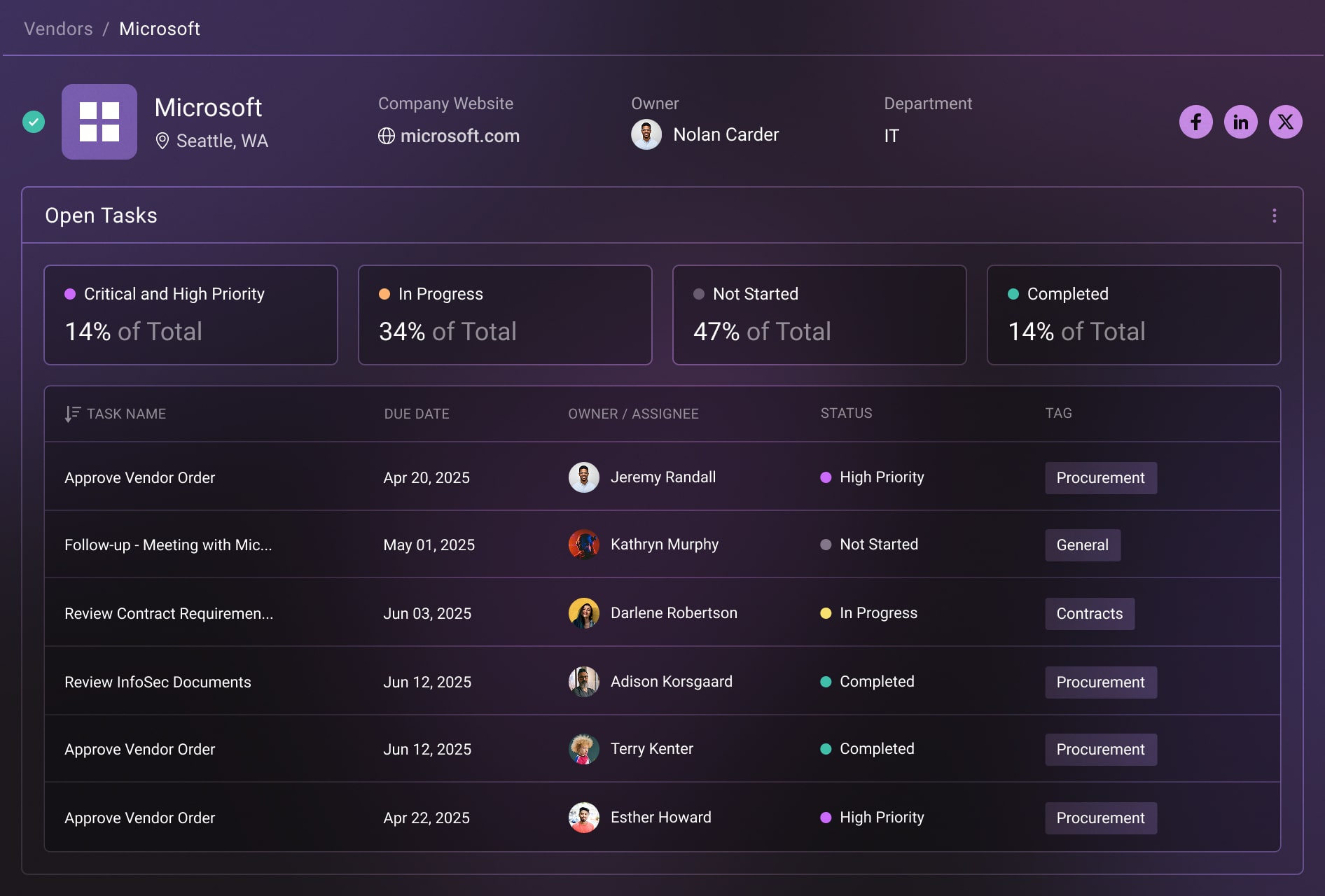Open the Review InfoSec Documents task
The width and height of the screenshot is (1325, 896).
click(x=158, y=682)
